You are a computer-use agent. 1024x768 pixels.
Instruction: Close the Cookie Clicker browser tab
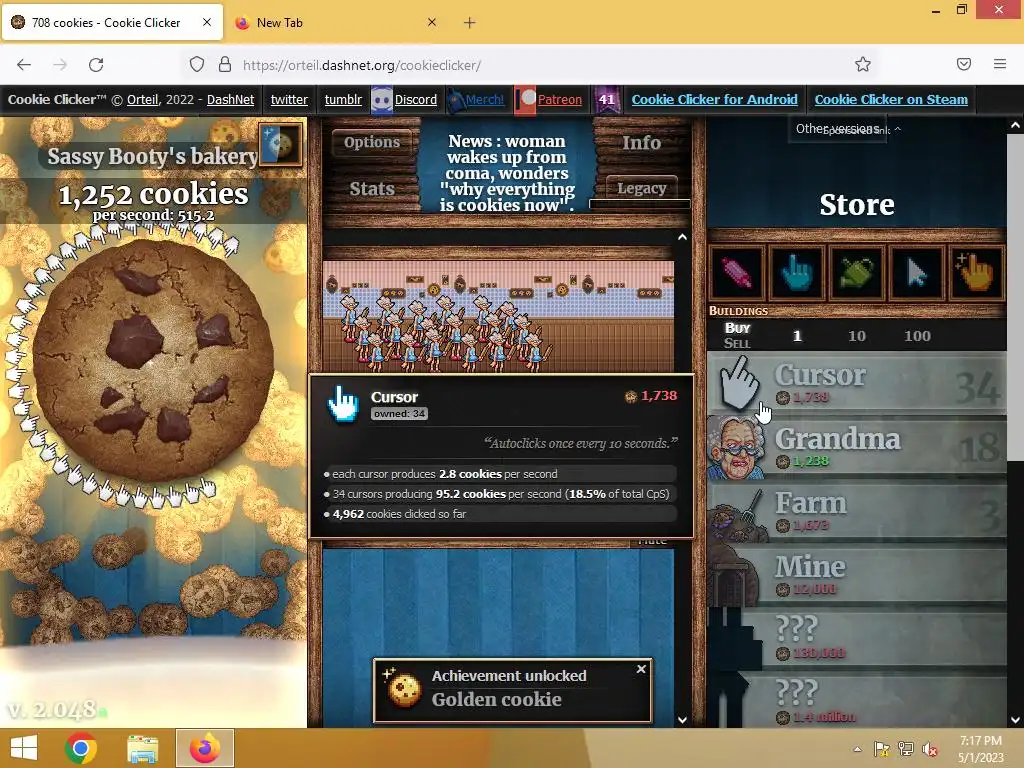(x=207, y=22)
